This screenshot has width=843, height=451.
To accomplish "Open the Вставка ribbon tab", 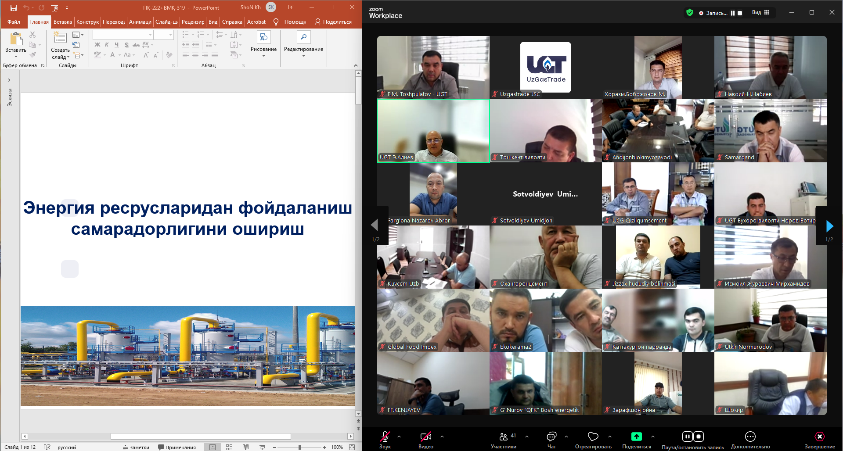I will point(62,20).
